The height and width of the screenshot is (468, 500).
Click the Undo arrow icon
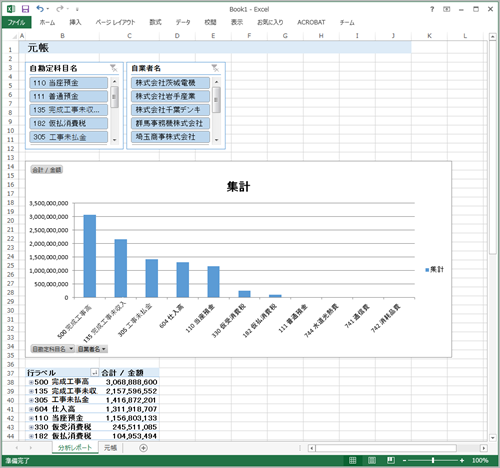coord(40,9)
